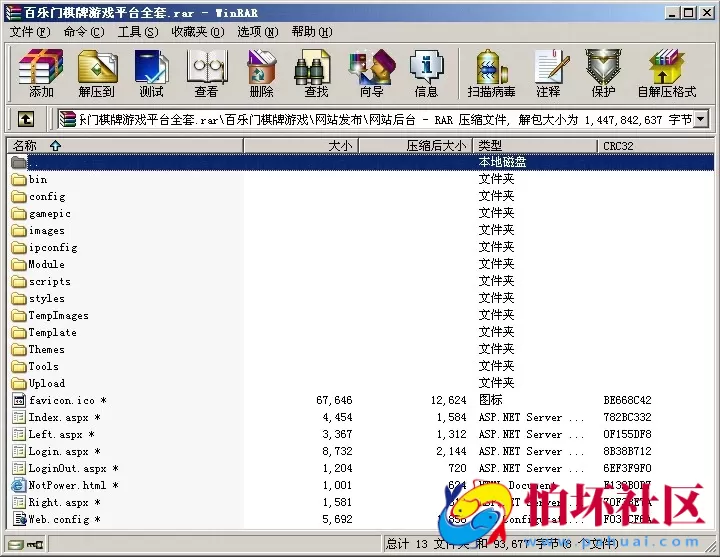Click the Add (添加) toolbar icon
Screen dimensions: 720x557
(41, 73)
